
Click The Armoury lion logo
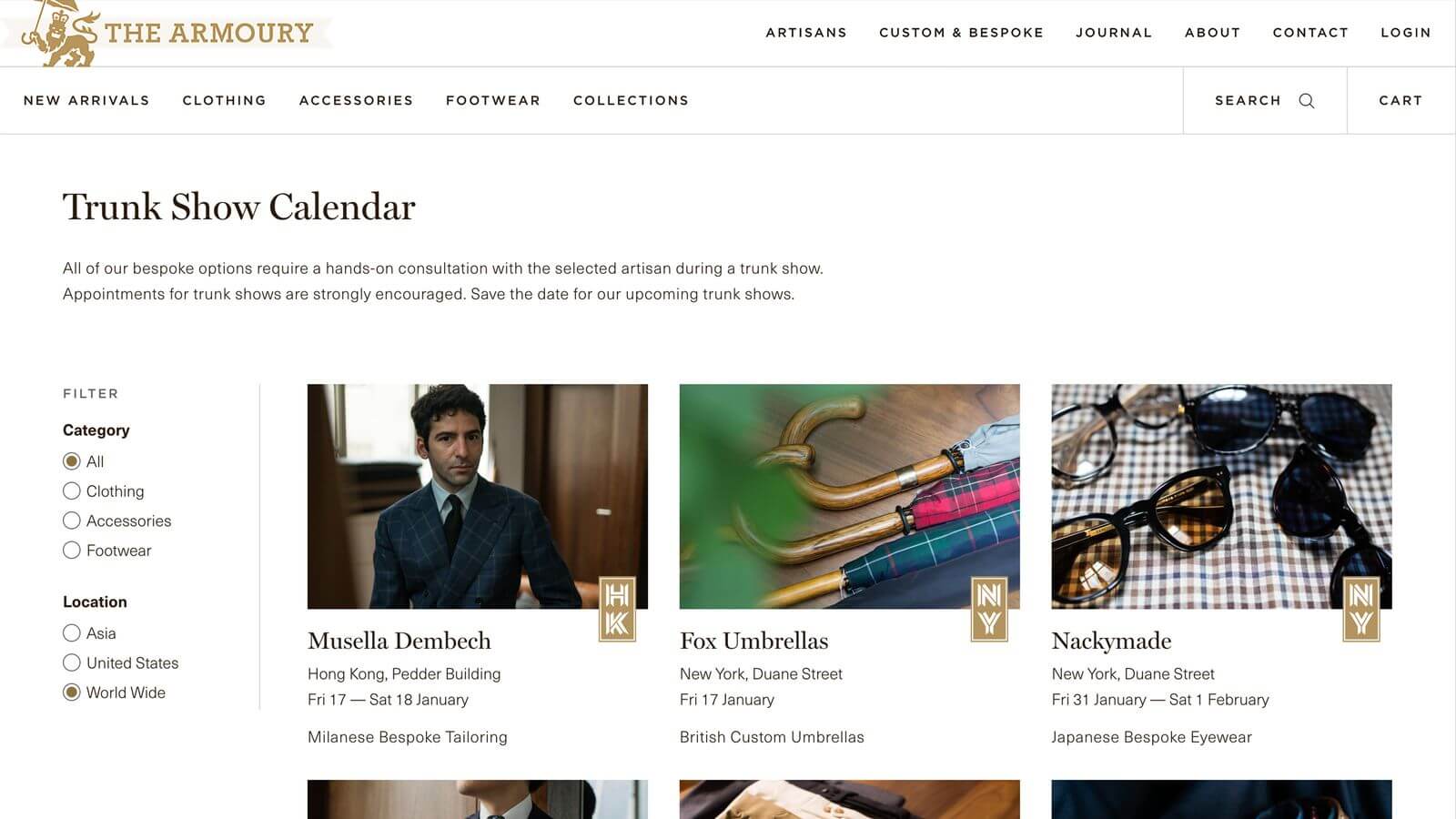61,33
